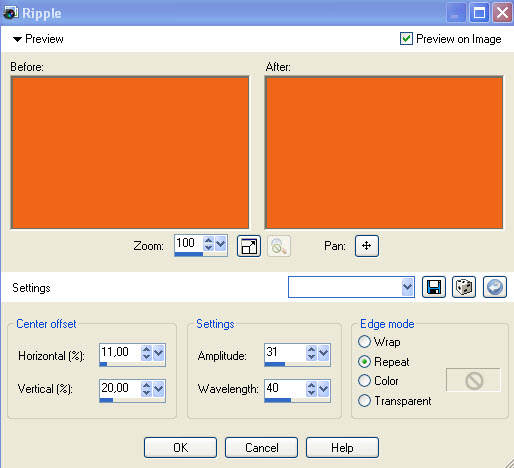This screenshot has width=514, height=468.
Task: Click the Ripple title bar app icon
Action: [10, 13]
